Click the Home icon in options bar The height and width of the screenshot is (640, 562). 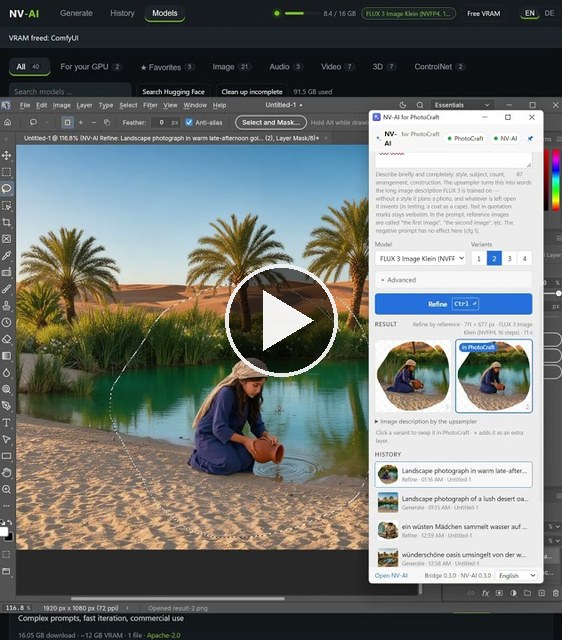coord(7,122)
